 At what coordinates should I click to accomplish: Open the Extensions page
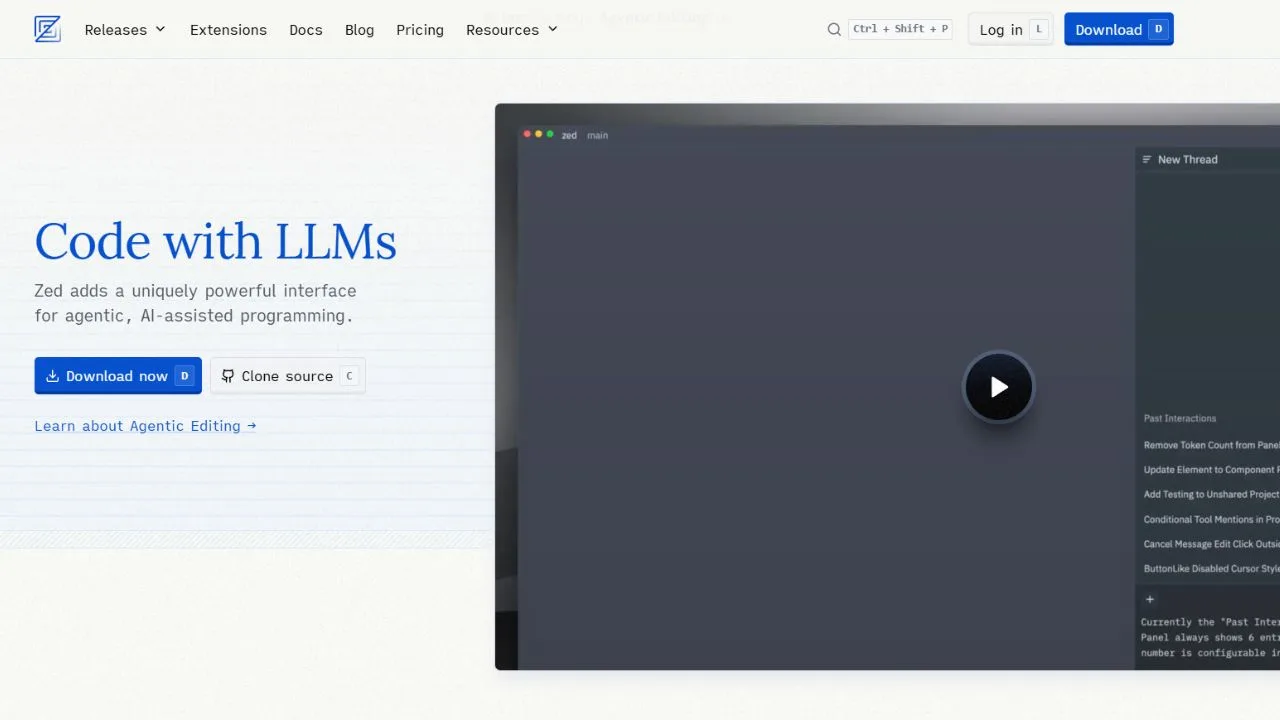click(x=228, y=30)
